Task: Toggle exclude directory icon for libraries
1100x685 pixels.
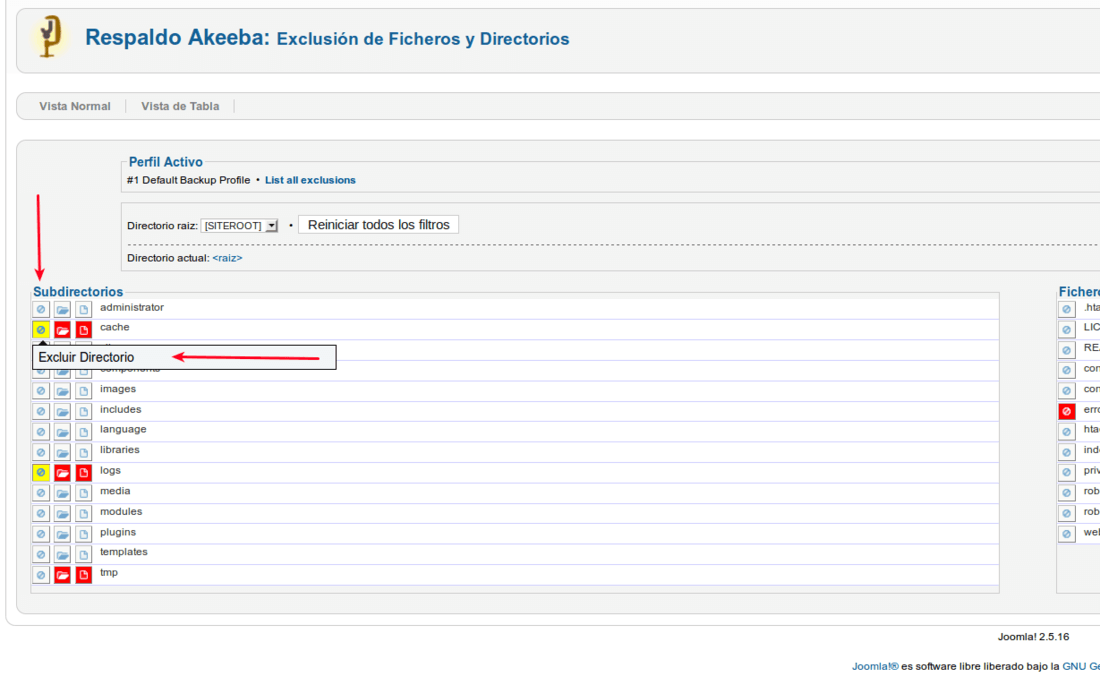Action: [x=41, y=452]
